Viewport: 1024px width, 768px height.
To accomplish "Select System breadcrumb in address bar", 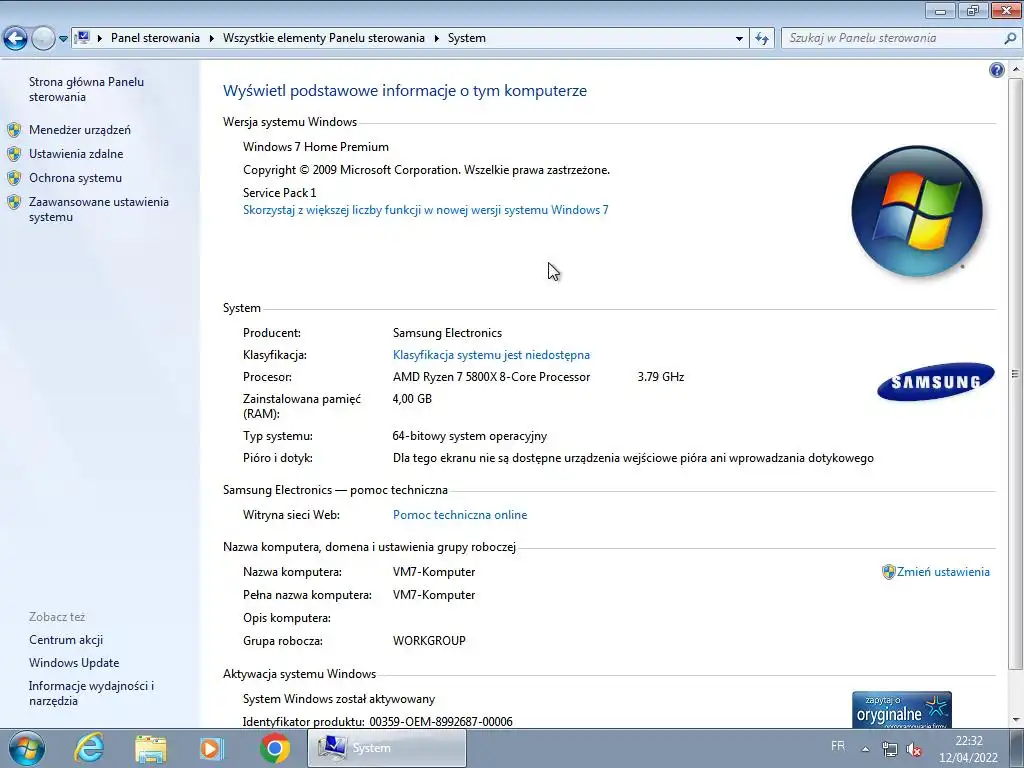I will point(466,38).
